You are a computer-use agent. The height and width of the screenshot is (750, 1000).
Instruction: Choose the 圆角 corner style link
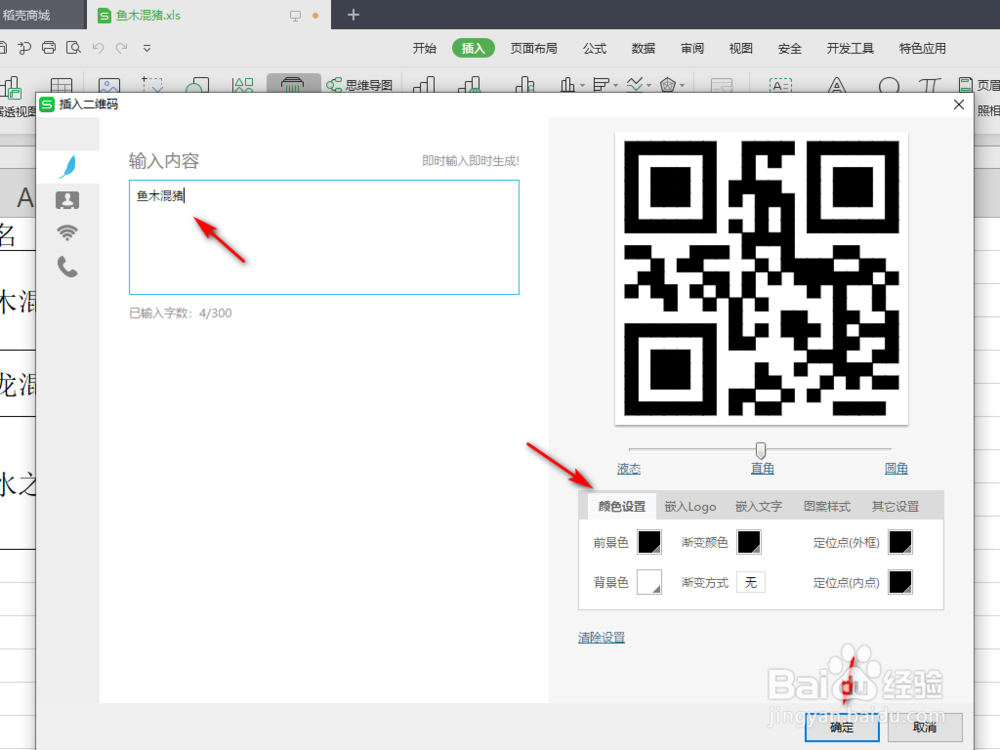point(896,469)
